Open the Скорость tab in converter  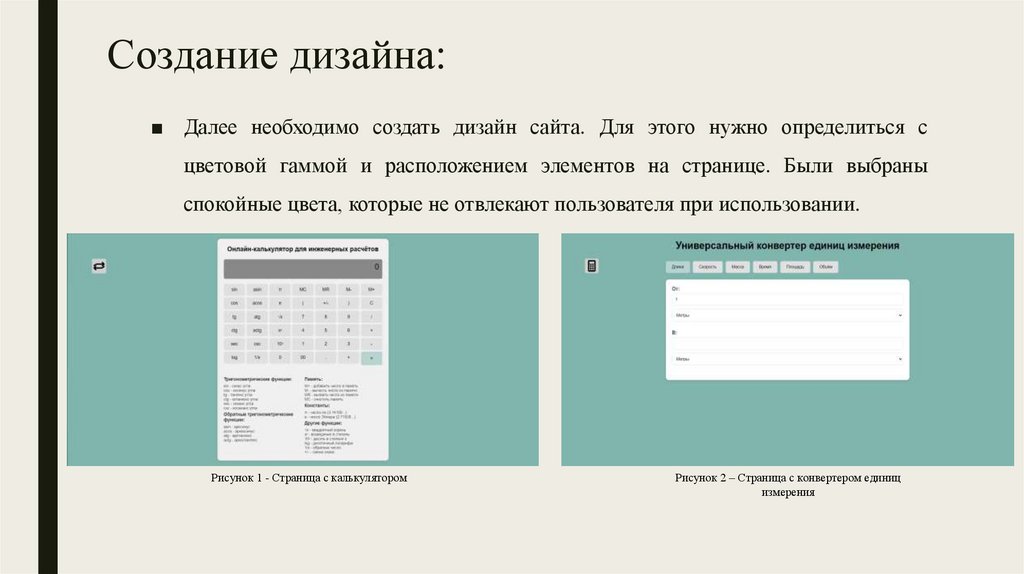pos(707,267)
